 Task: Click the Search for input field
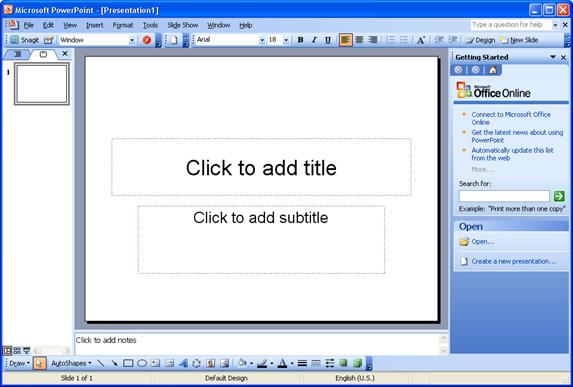(504, 196)
